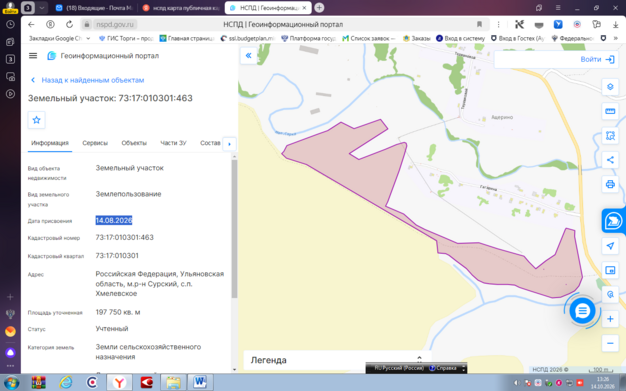Click the info panel vertical scrollbar
This screenshot has height=391, width=626.
point(234,228)
